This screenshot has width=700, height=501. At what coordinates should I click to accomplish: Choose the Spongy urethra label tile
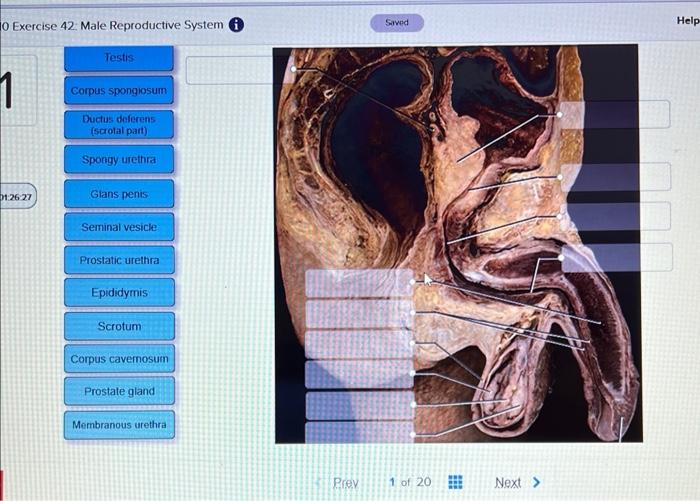click(x=119, y=159)
